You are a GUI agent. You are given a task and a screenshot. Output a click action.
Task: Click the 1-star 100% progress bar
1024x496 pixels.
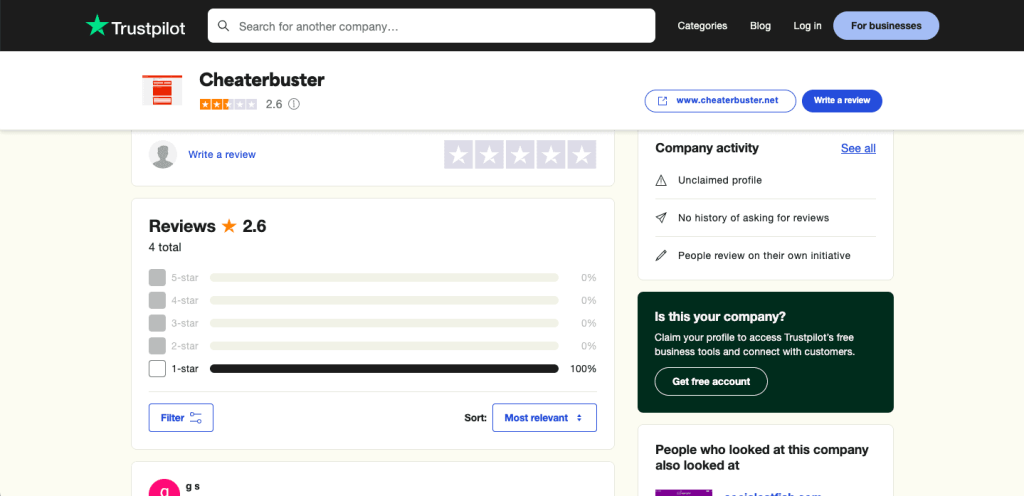(384, 369)
